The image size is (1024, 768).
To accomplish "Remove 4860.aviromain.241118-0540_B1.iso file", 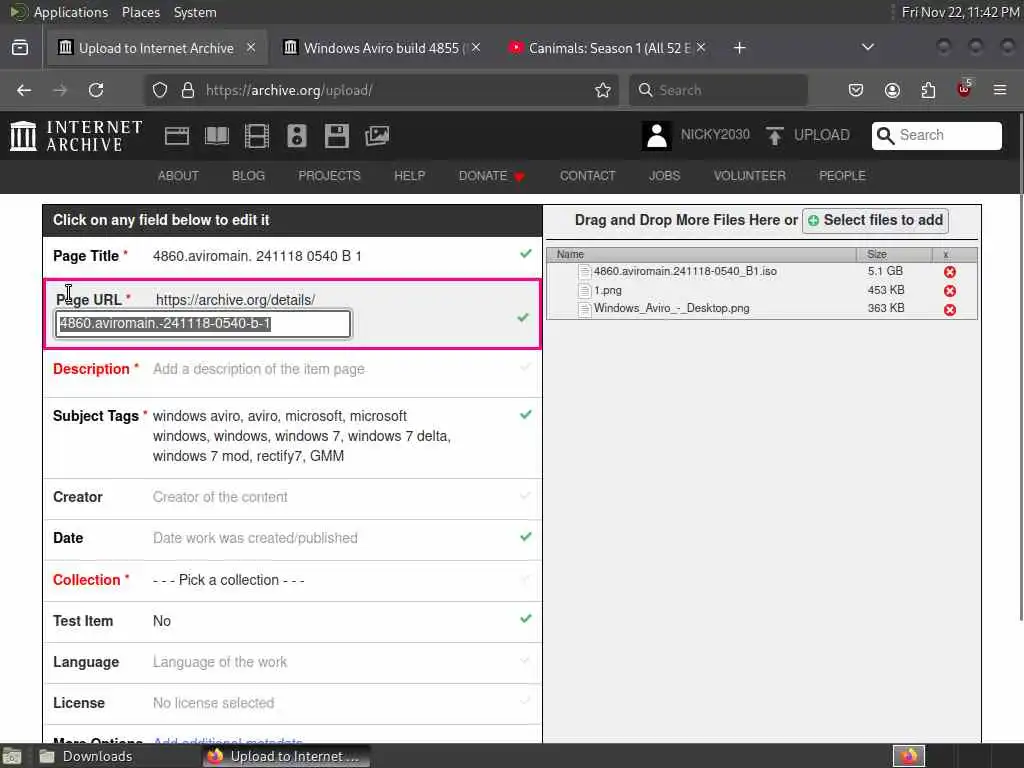I will click(950, 272).
